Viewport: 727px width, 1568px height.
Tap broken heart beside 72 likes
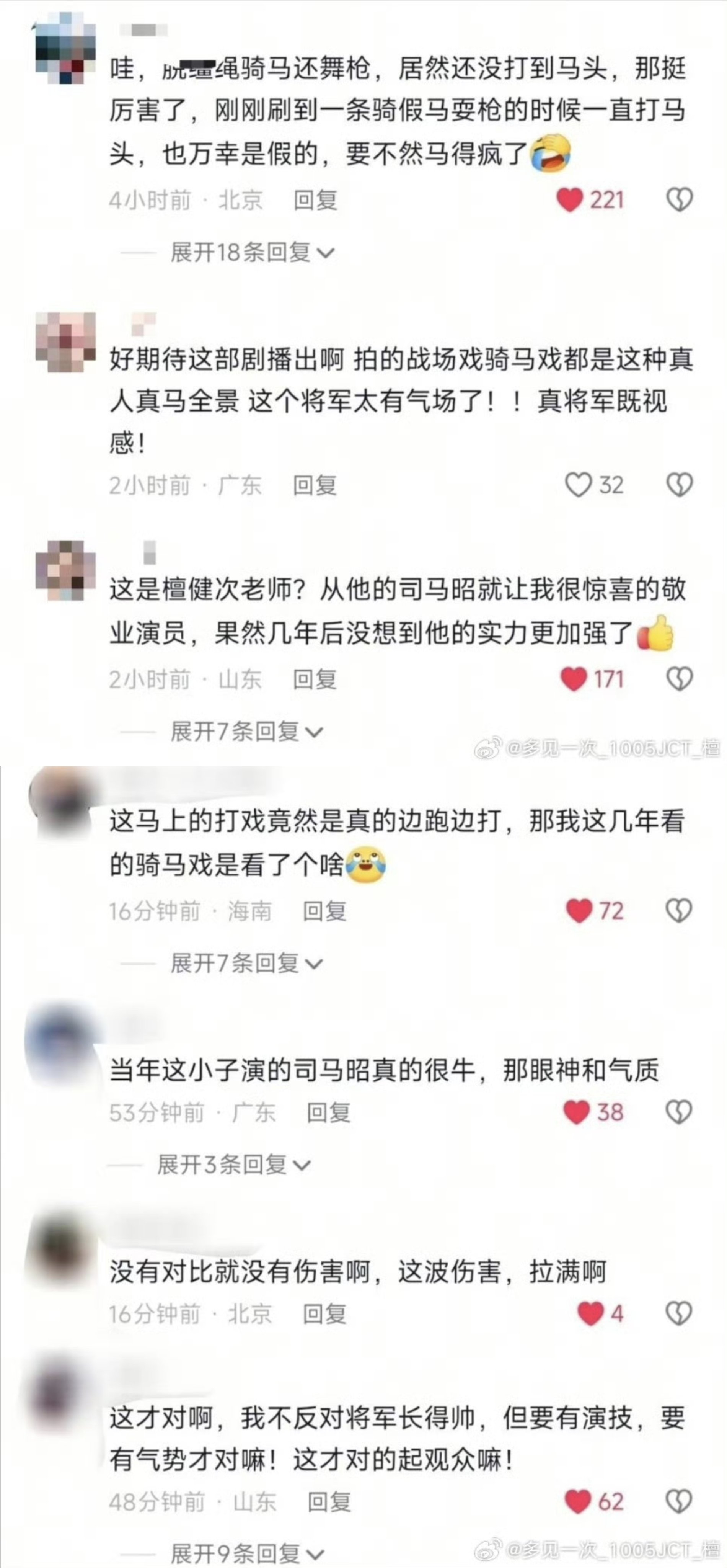[678, 911]
